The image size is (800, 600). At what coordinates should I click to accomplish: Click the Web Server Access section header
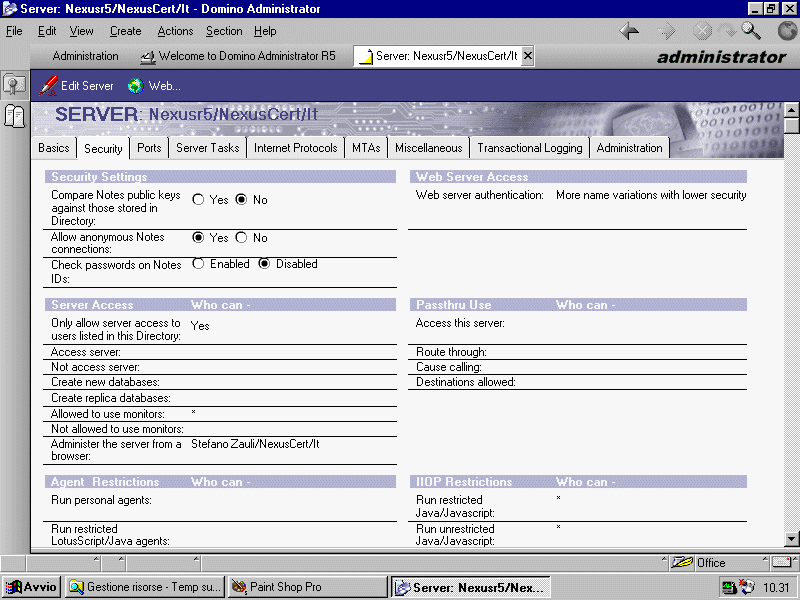coord(578,177)
